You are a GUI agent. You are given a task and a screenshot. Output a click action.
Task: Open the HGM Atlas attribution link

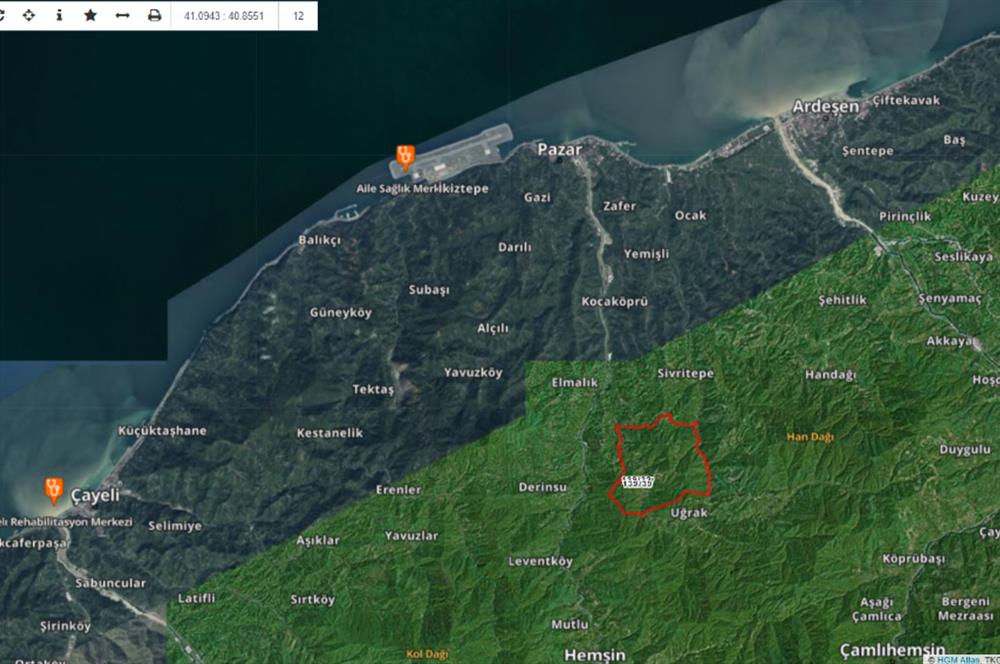tap(958, 659)
